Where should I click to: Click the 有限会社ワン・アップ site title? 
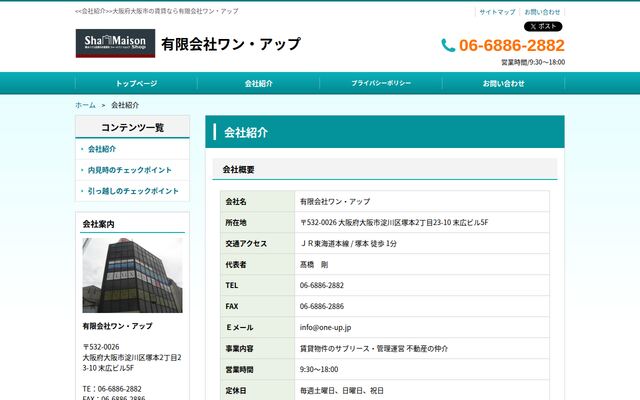[x=231, y=44]
